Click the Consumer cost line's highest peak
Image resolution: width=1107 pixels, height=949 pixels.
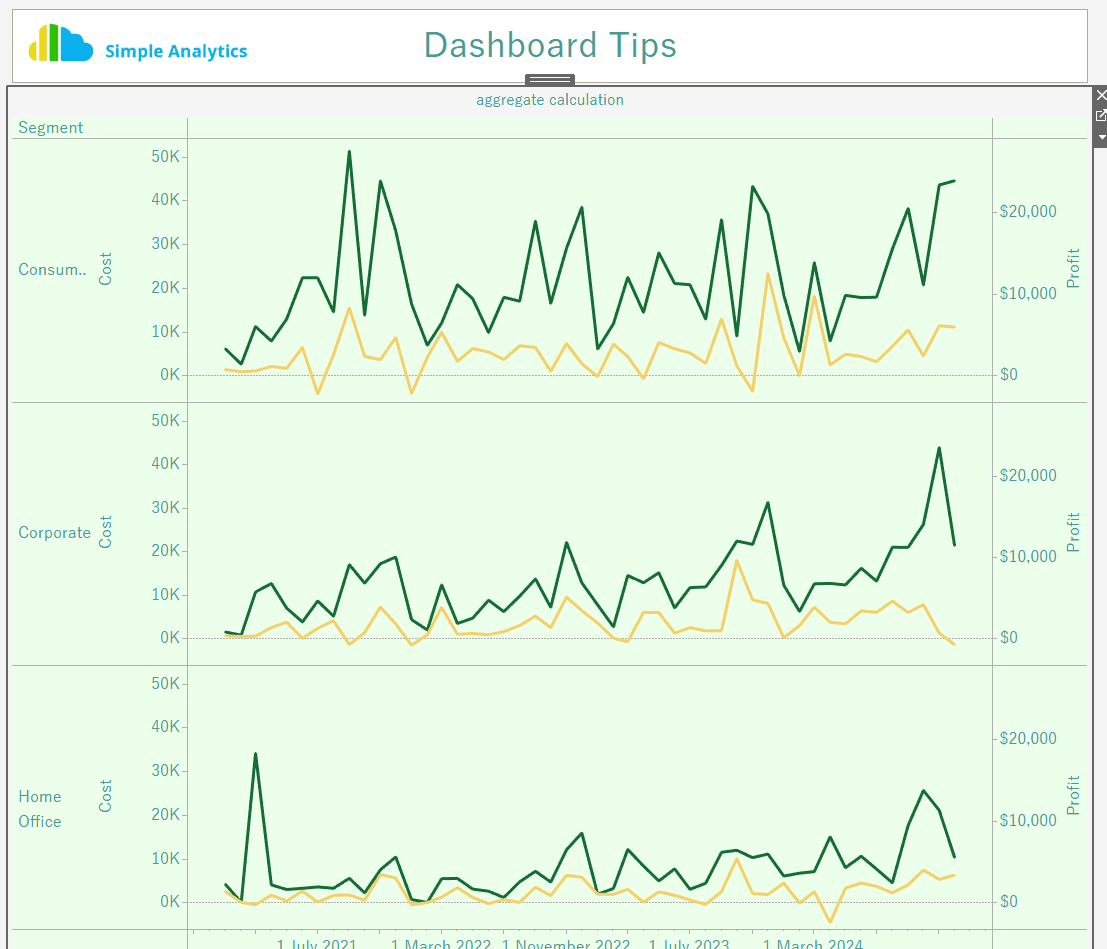349,152
